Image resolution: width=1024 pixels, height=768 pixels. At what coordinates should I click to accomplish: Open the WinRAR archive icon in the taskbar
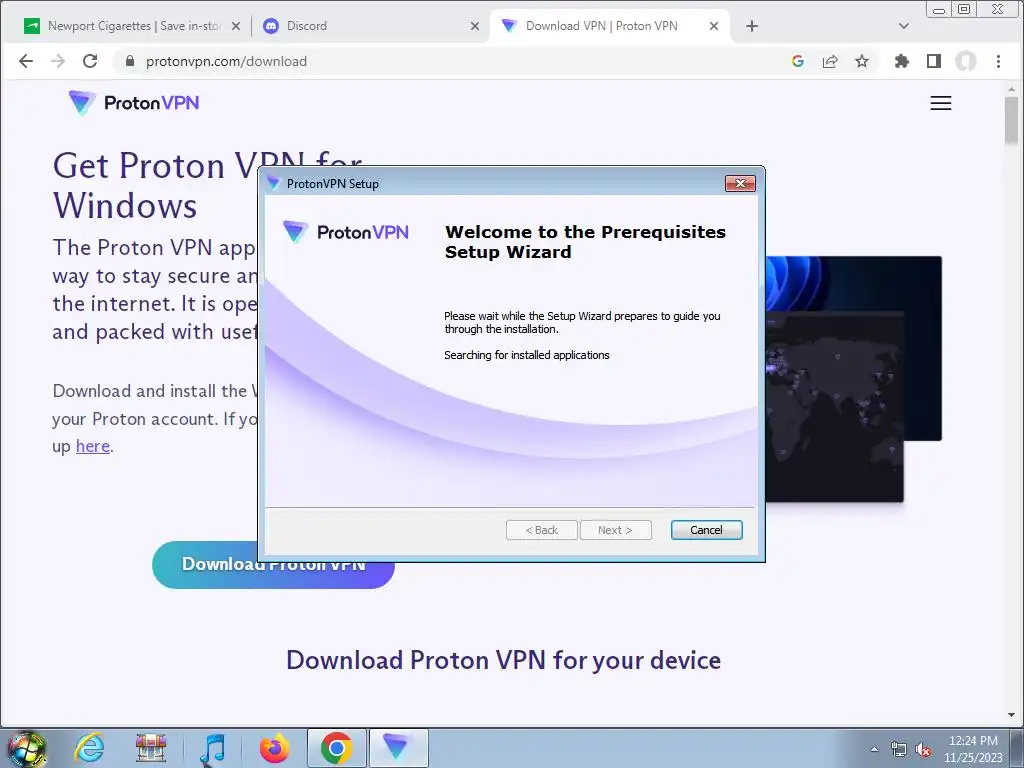pyautogui.click(x=151, y=748)
